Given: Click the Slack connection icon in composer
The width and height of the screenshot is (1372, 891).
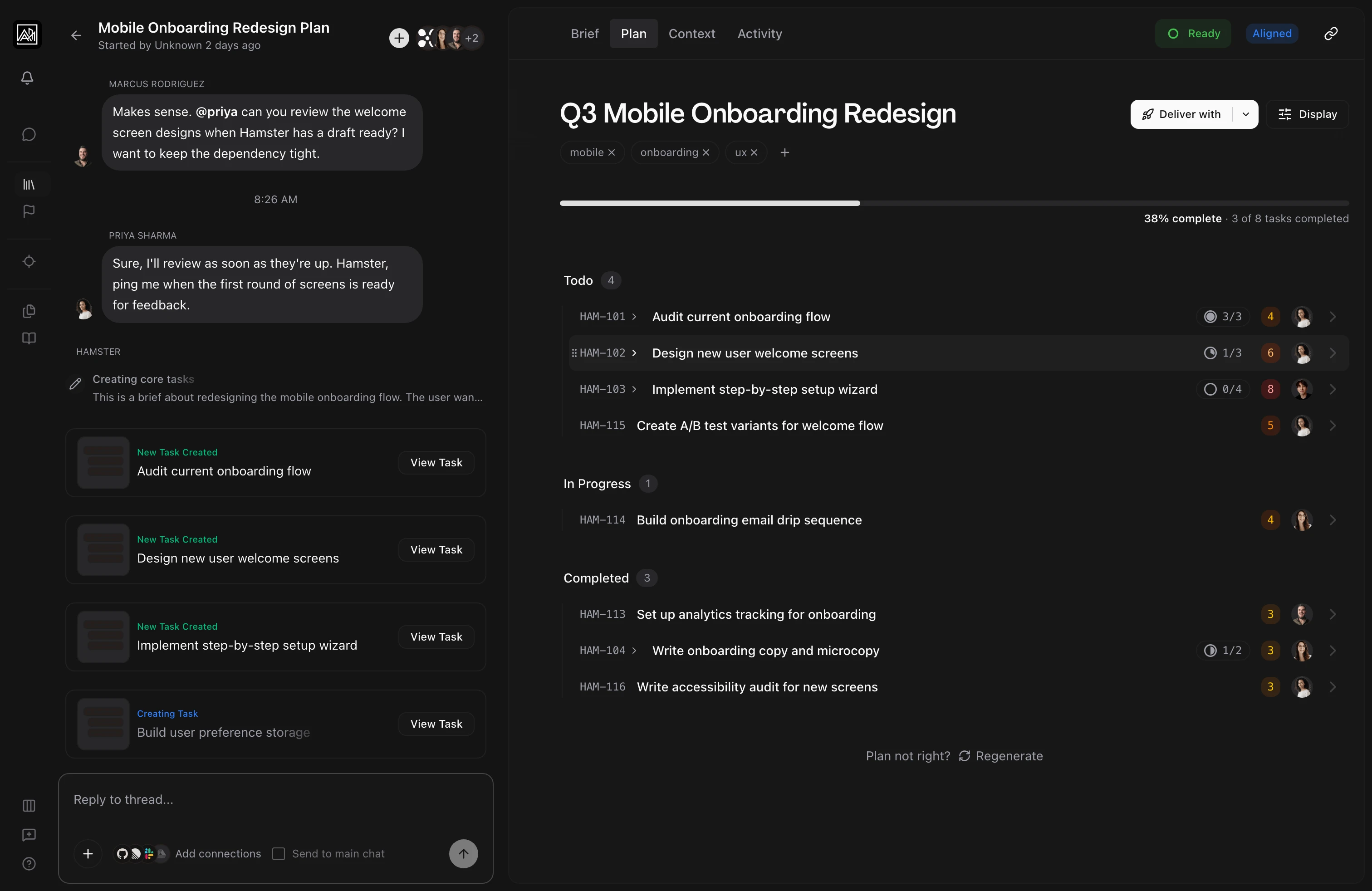Looking at the screenshot, I should 149,854.
